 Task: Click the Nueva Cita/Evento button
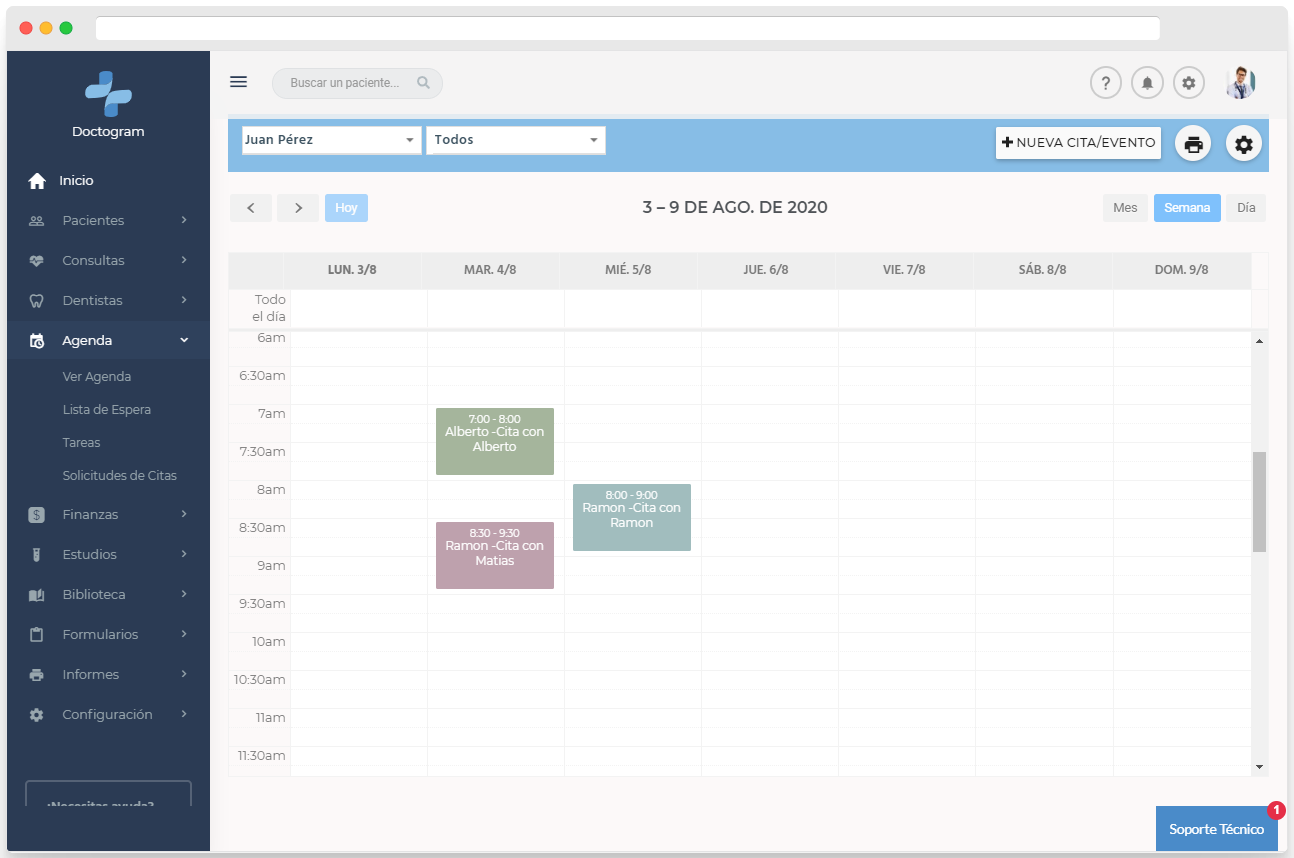point(1078,143)
